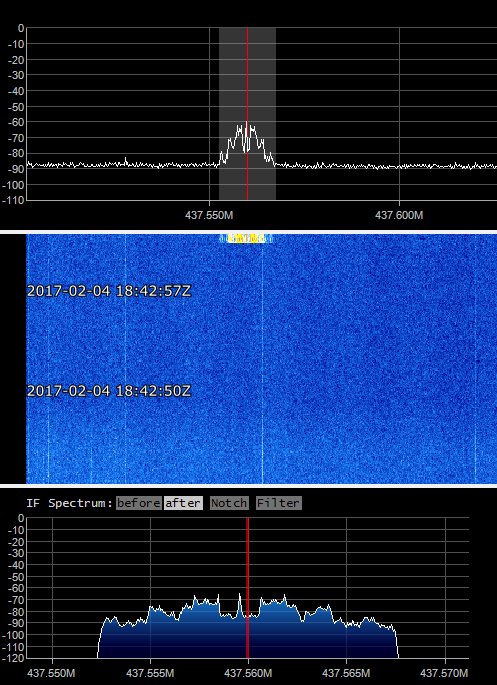
Task: Toggle the Filter button
Action: 278,503
